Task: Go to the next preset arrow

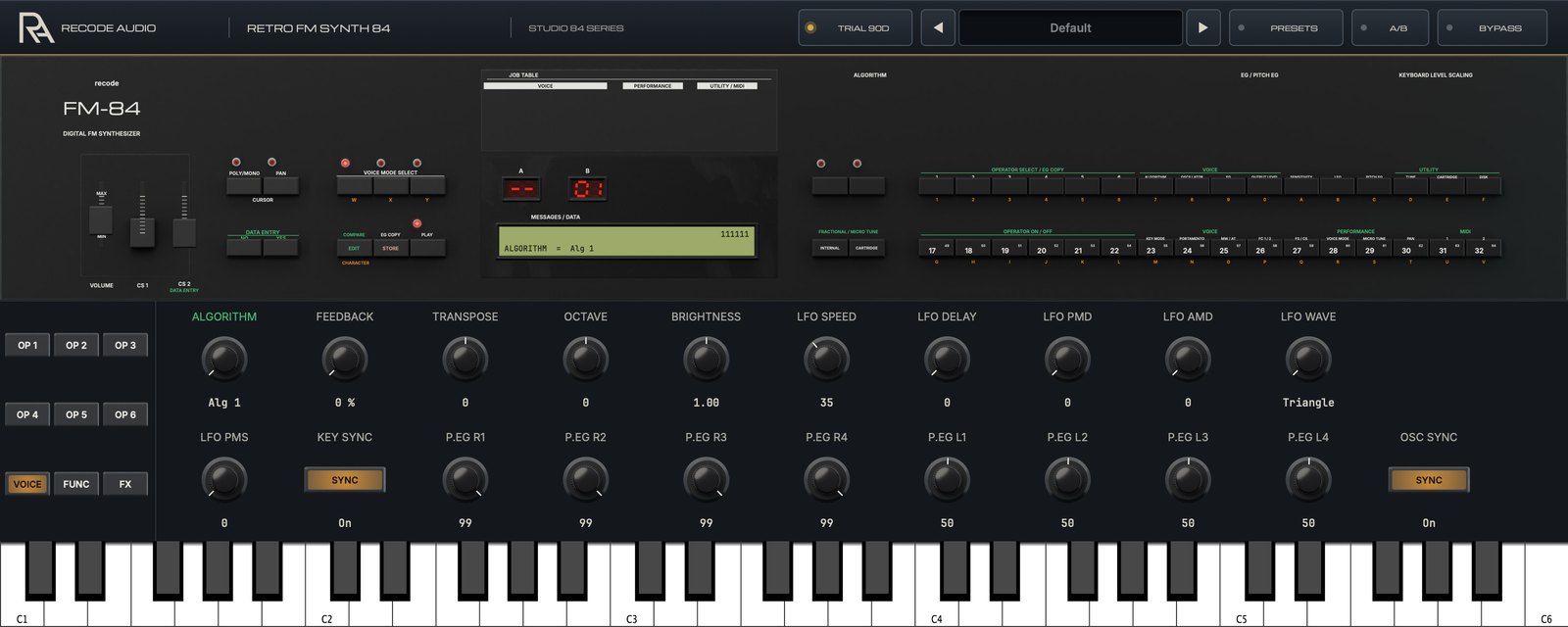Action: (x=1202, y=27)
